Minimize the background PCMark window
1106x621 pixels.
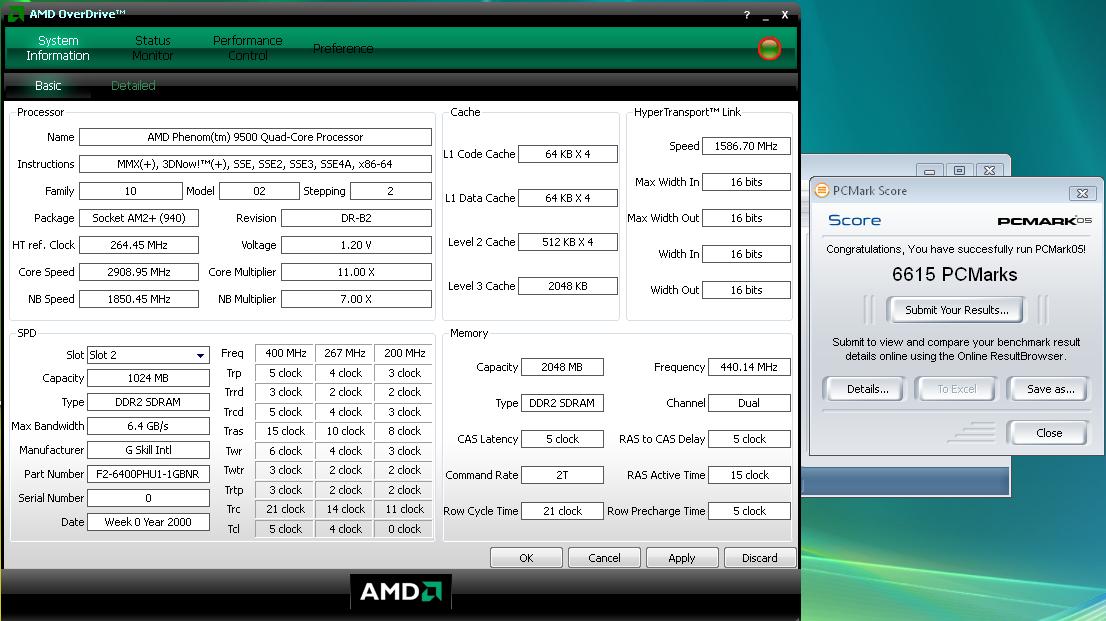click(930, 170)
